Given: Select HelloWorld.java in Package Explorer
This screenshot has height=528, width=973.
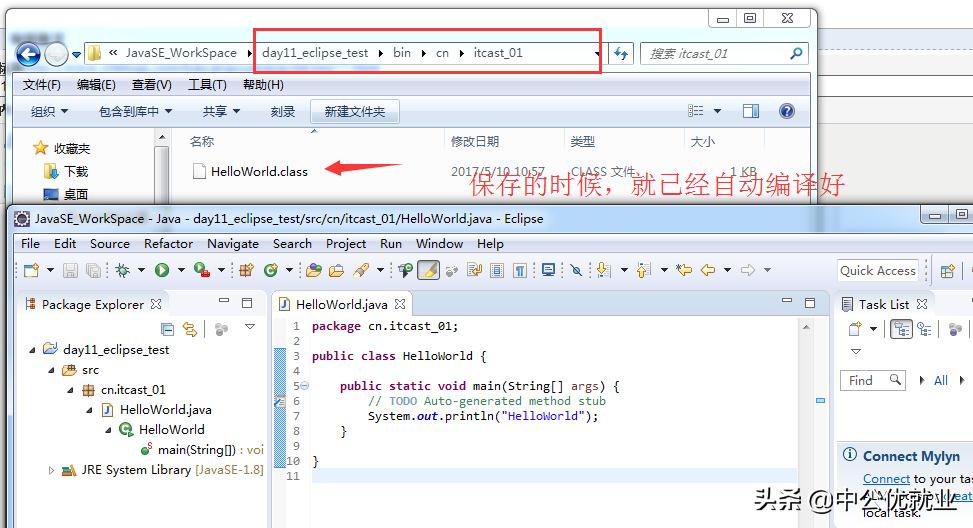Looking at the screenshot, I should (165, 410).
